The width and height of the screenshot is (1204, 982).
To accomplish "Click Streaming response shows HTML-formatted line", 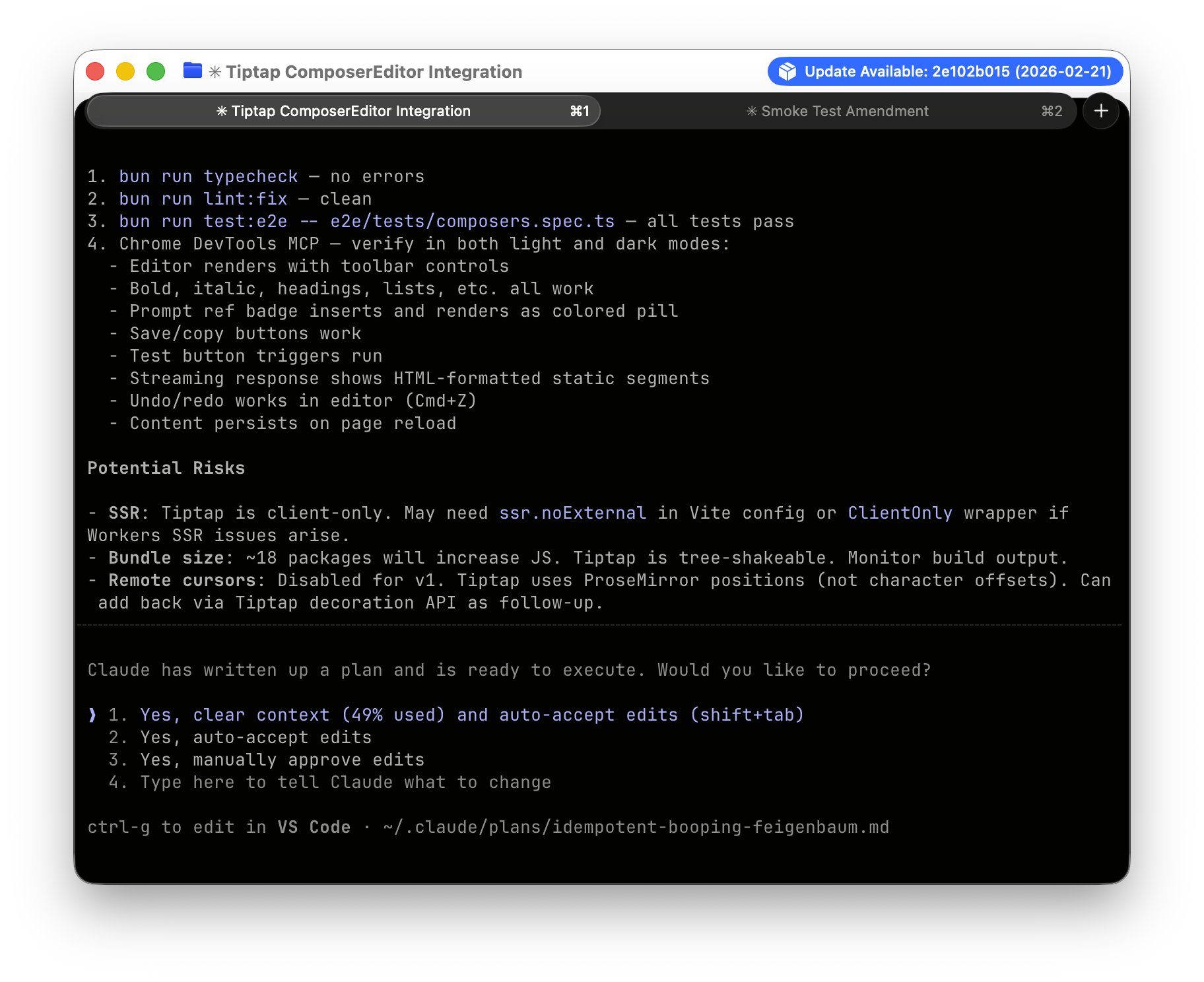I will click(x=409, y=378).
